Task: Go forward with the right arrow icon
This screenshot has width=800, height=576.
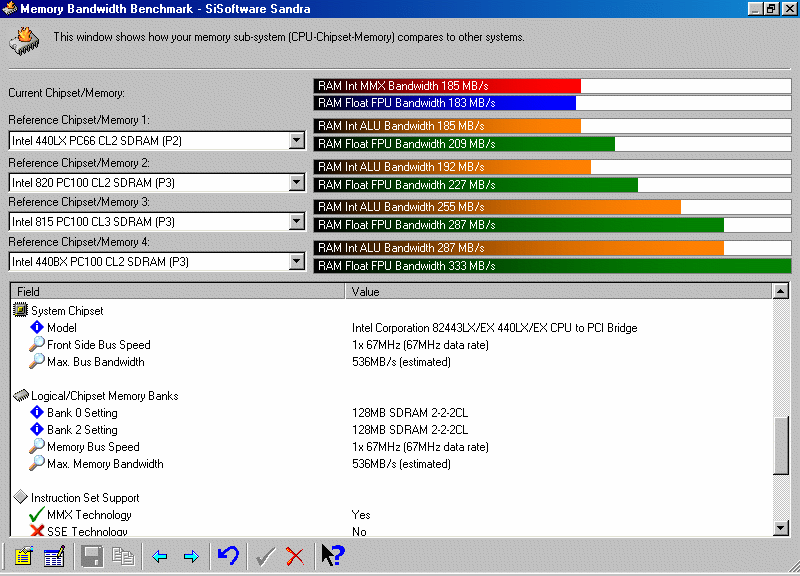Action: (x=191, y=557)
